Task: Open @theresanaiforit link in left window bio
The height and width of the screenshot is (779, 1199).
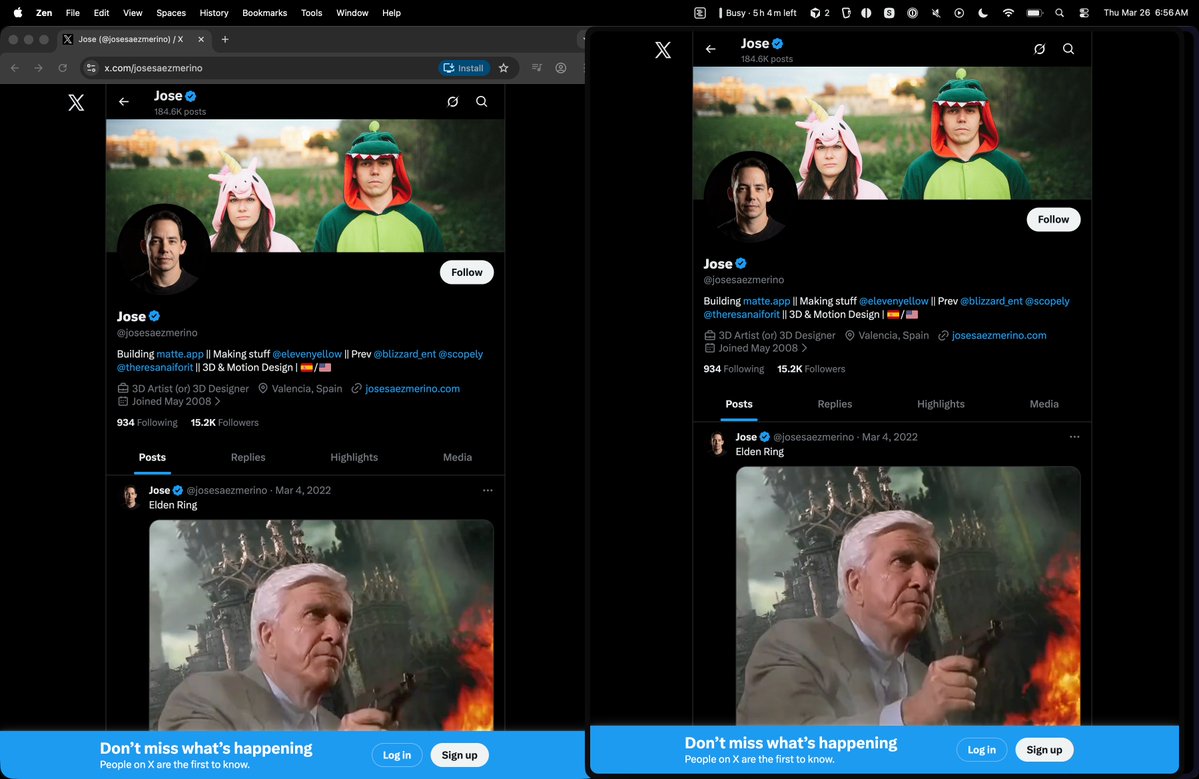Action: (155, 368)
